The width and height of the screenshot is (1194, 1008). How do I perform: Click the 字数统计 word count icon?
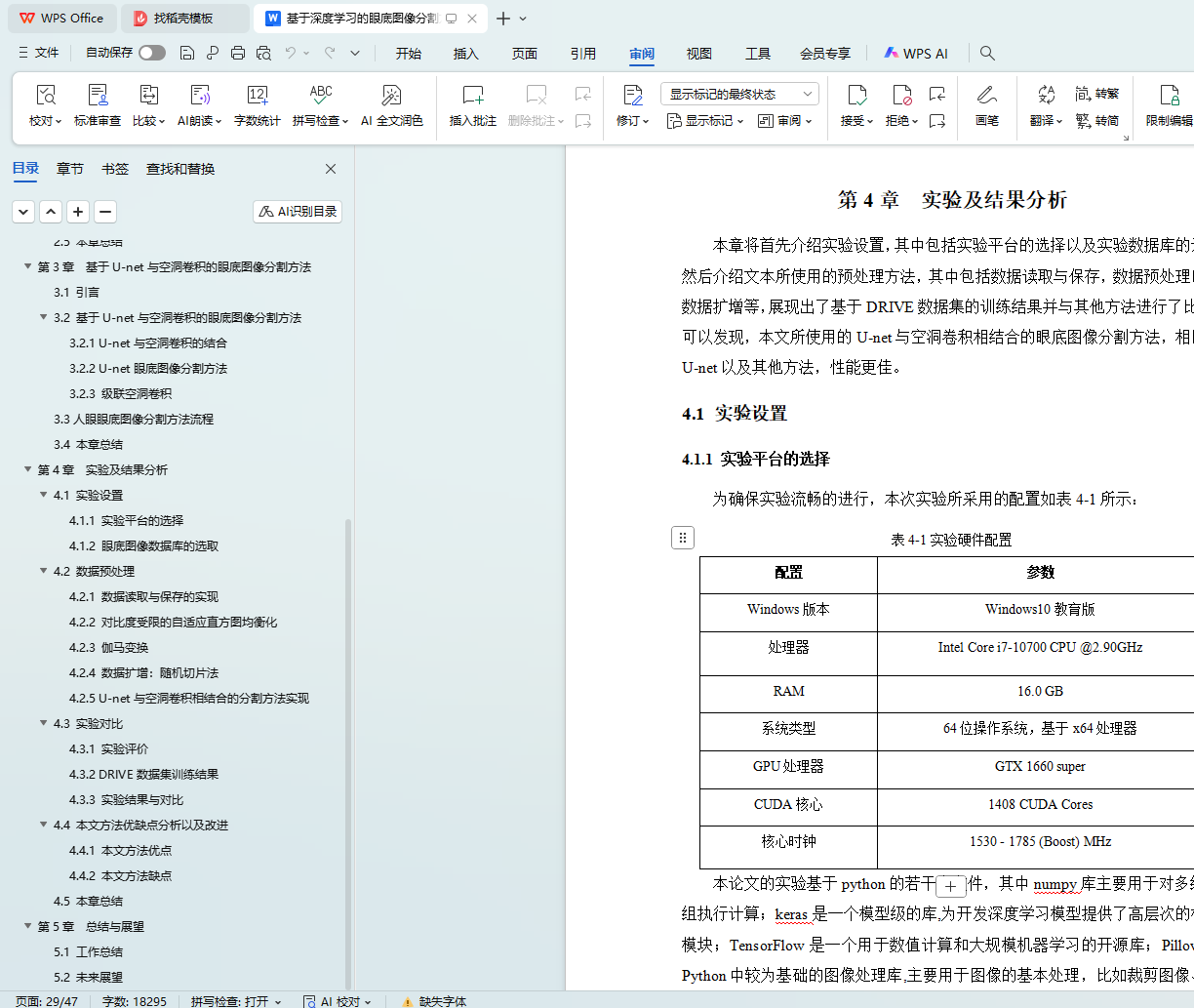[x=257, y=96]
